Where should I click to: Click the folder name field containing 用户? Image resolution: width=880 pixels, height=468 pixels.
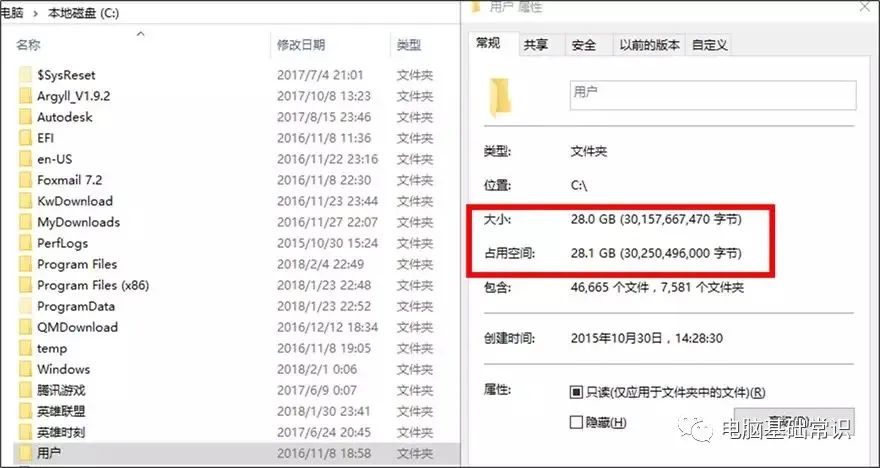click(713, 95)
